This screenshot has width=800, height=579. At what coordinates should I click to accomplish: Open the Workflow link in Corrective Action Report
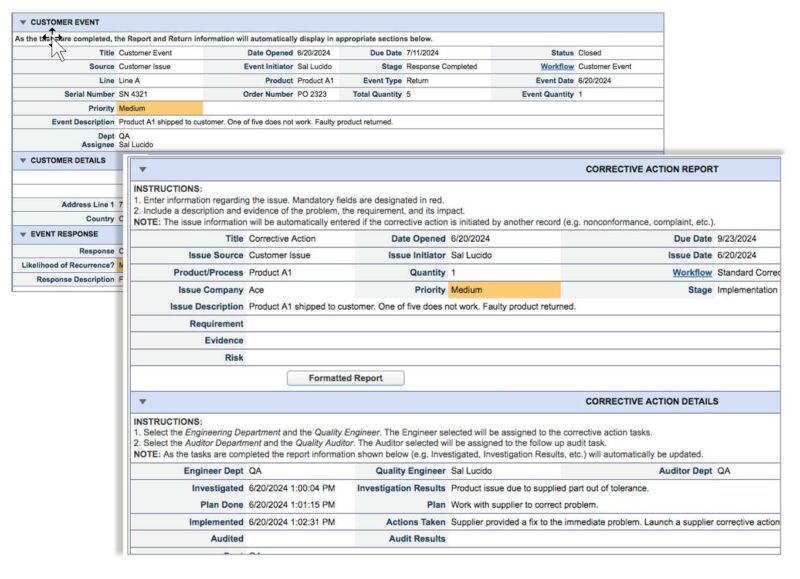(x=692, y=273)
